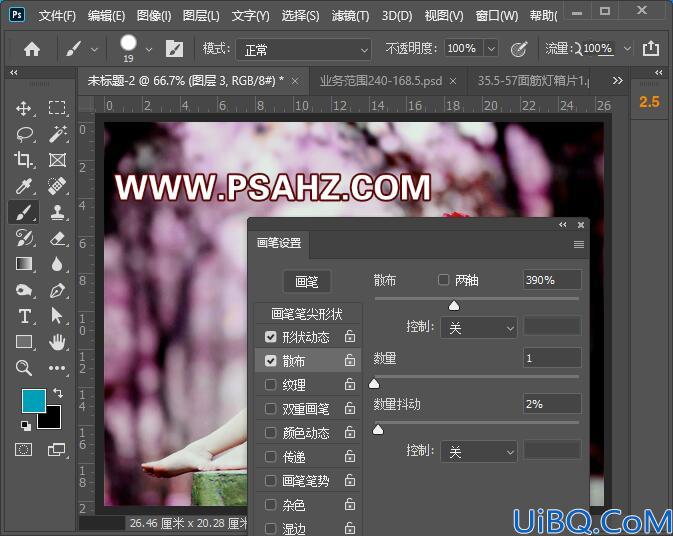Enable 双重画笔 checkbox
673x536 pixels.
270,409
